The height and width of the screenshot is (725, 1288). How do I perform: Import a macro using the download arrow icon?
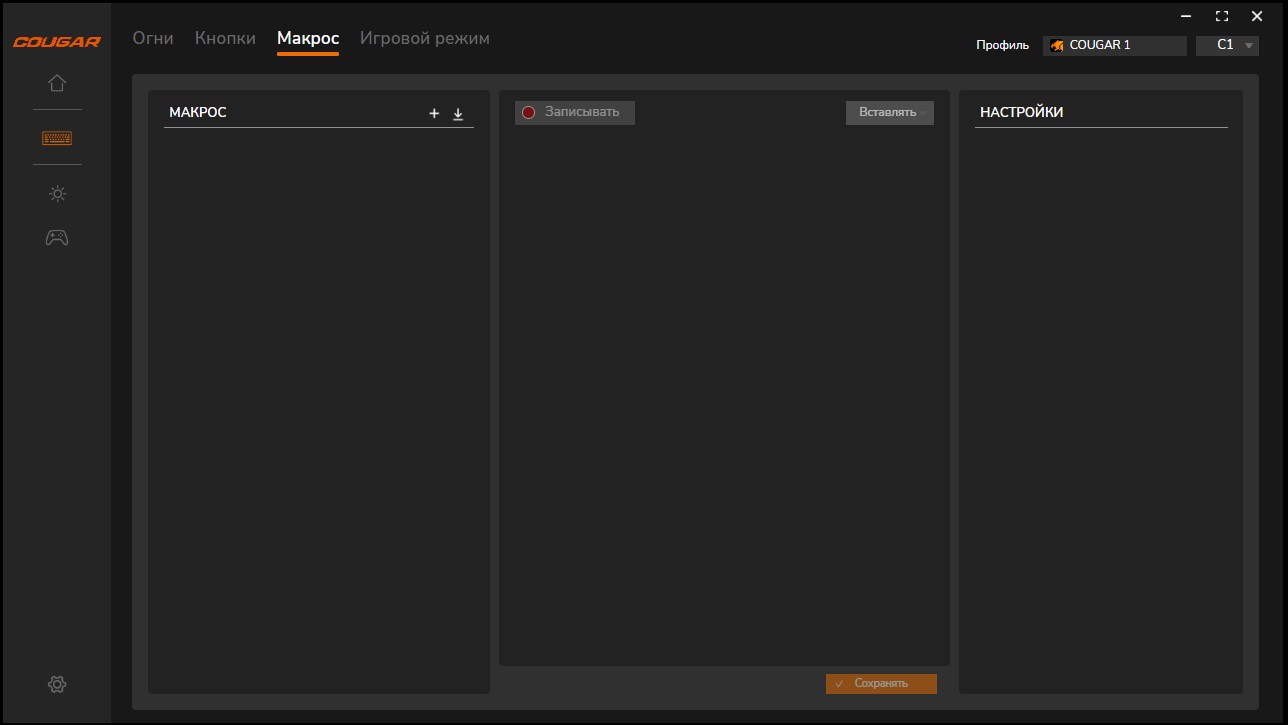(x=458, y=114)
